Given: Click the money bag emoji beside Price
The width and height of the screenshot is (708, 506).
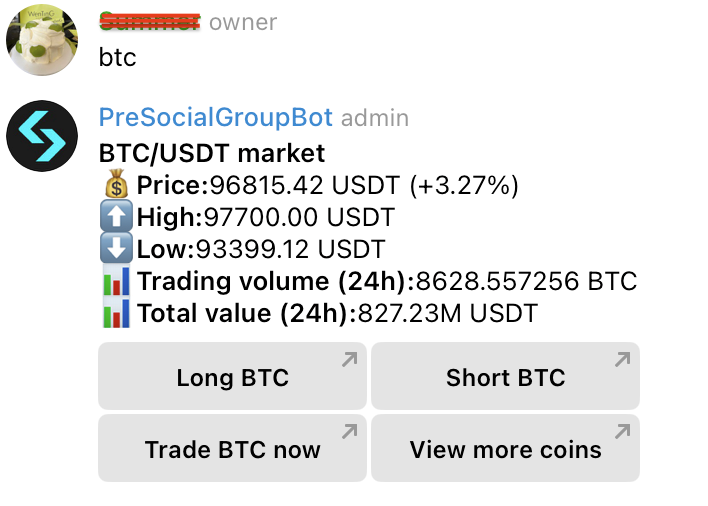Looking at the screenshot, I should 116,184.
